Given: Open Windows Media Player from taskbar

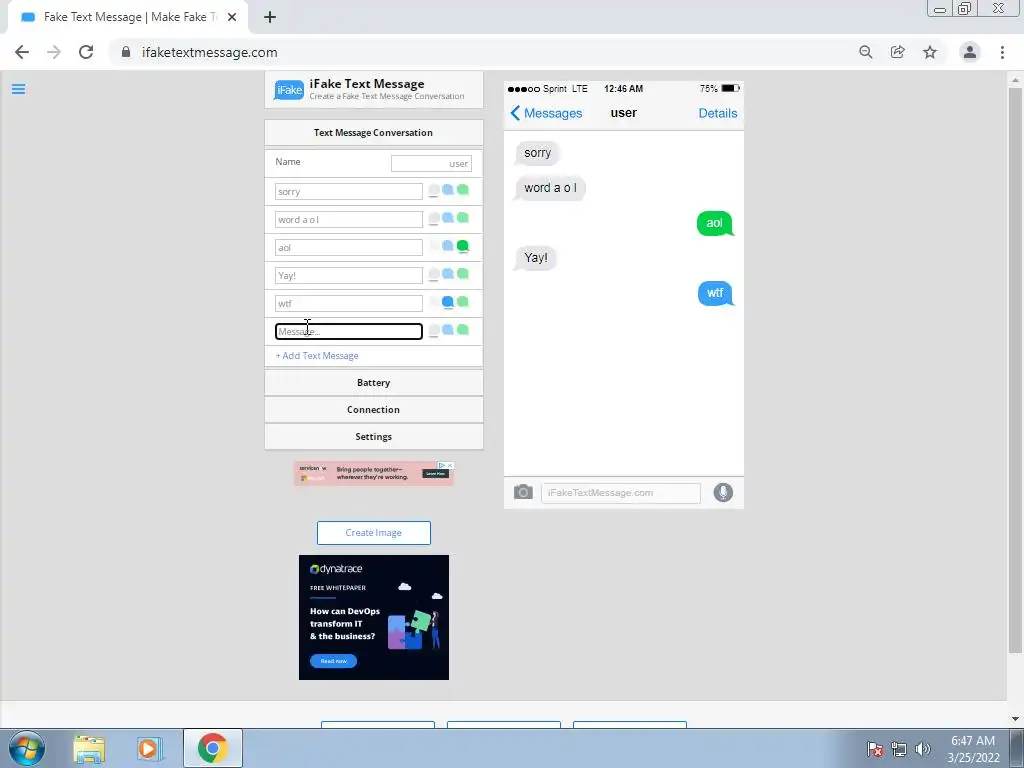Looking at the screenshot, I should 149,748.
